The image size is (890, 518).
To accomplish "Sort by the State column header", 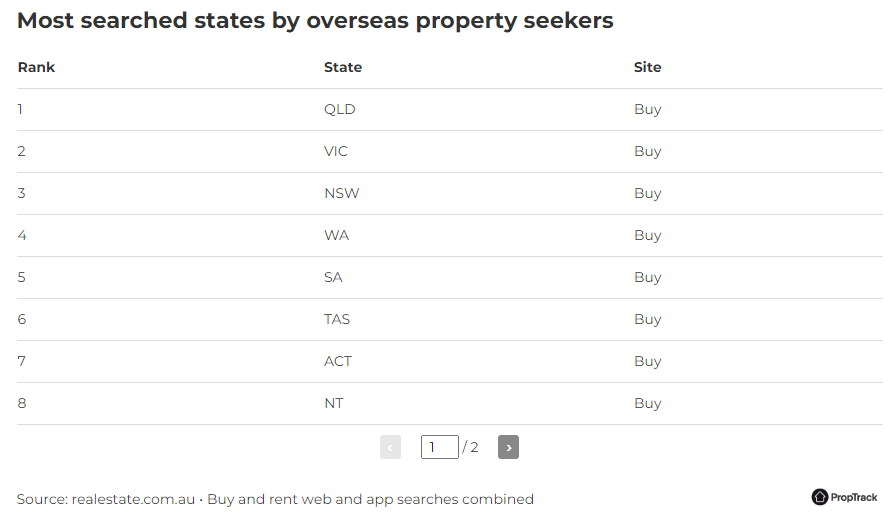I will [343, 67].
